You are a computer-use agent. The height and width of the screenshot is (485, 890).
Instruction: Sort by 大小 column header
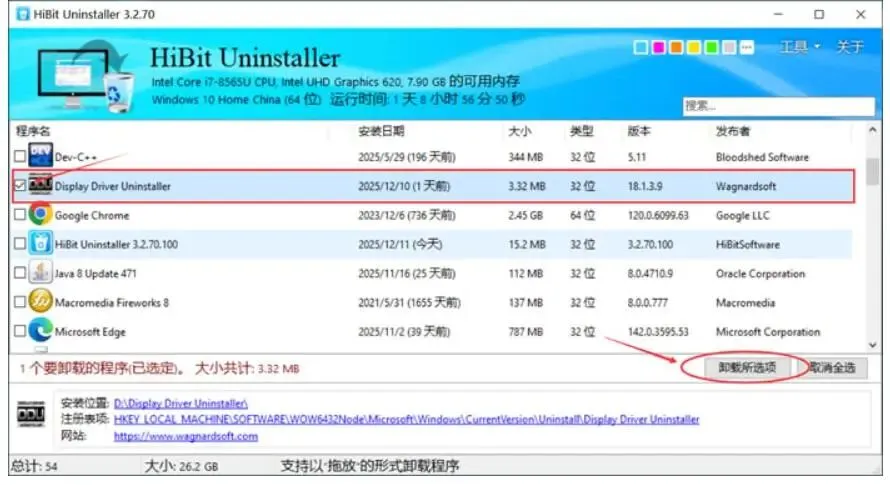coord(519,131)
